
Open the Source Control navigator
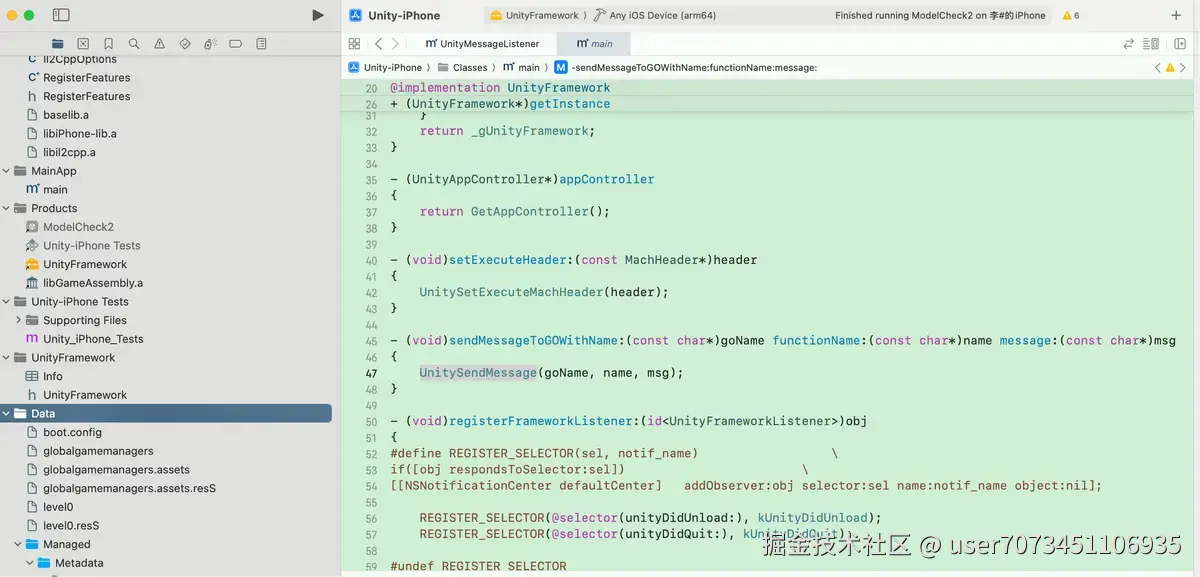(x=83, y=44)
